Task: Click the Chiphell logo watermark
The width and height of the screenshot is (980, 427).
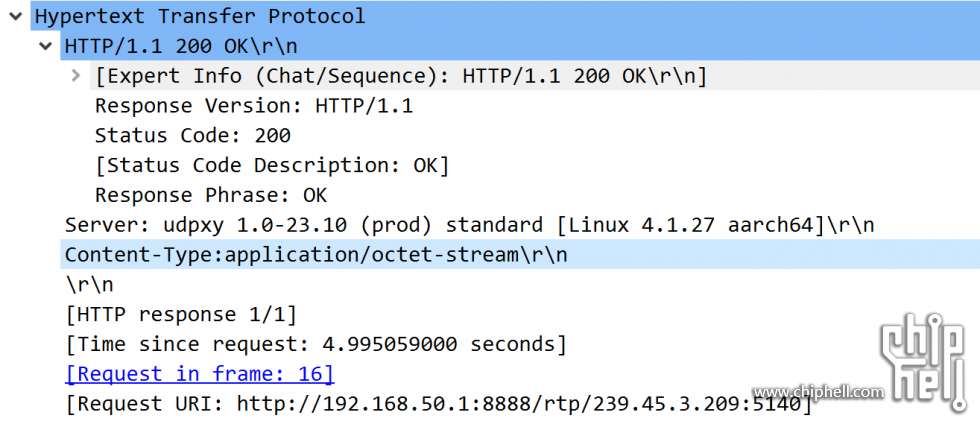Action: (924, 363)
